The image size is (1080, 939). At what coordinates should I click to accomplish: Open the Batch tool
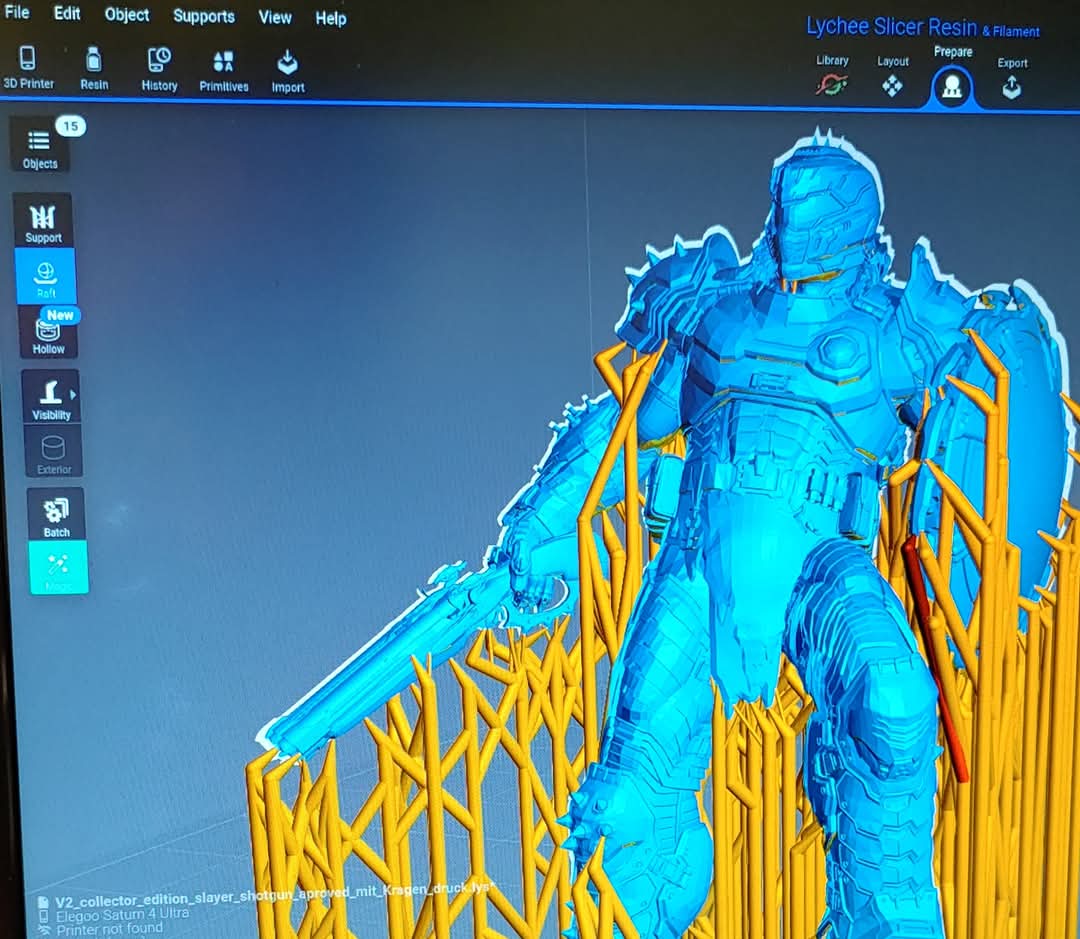click(x=56, y=514)
